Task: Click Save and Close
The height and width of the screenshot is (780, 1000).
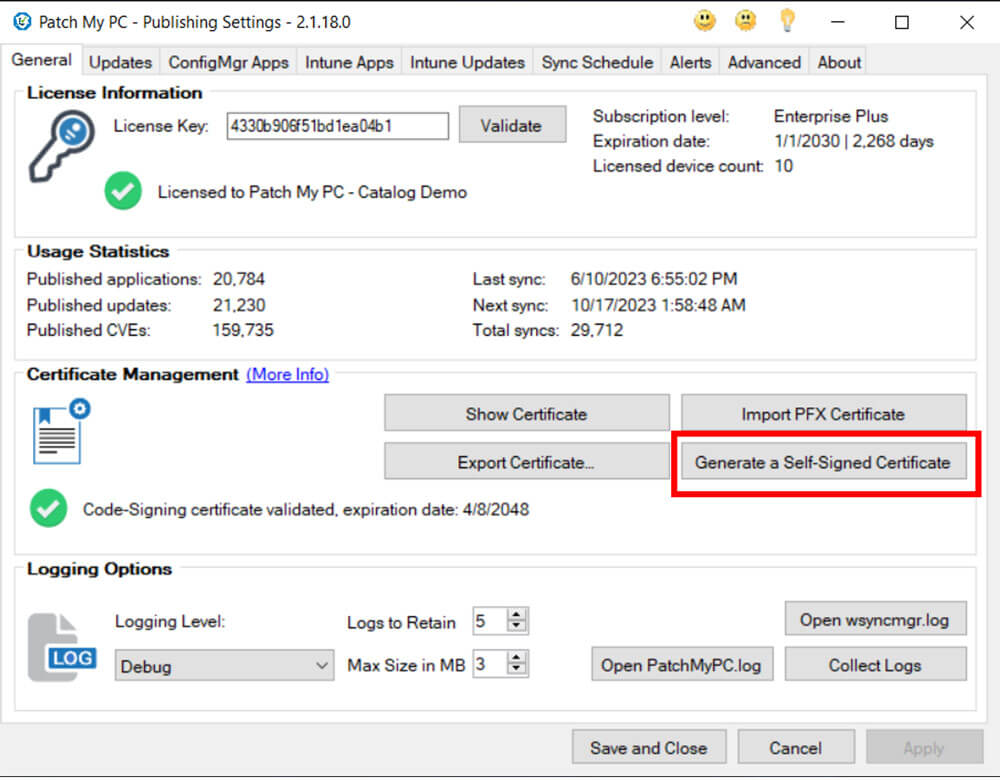Action: click(x=649, y=747)
